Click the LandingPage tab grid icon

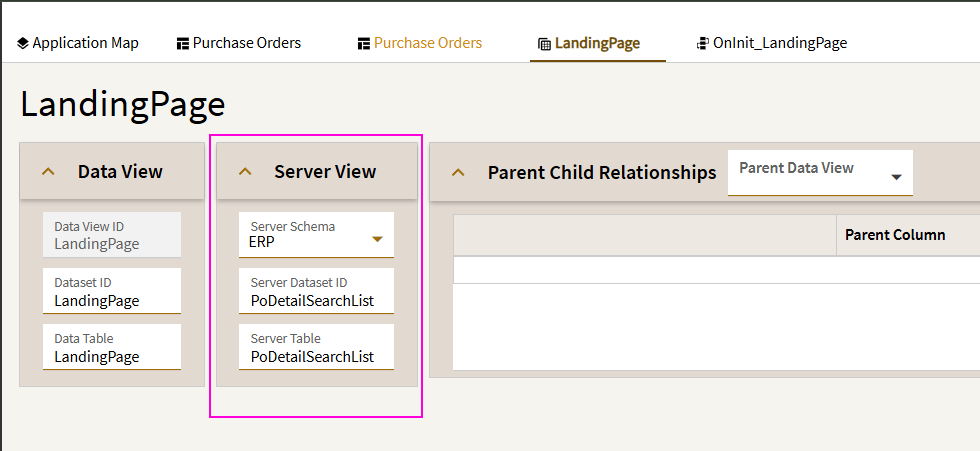pyautogui.click(x=544, y=44)
